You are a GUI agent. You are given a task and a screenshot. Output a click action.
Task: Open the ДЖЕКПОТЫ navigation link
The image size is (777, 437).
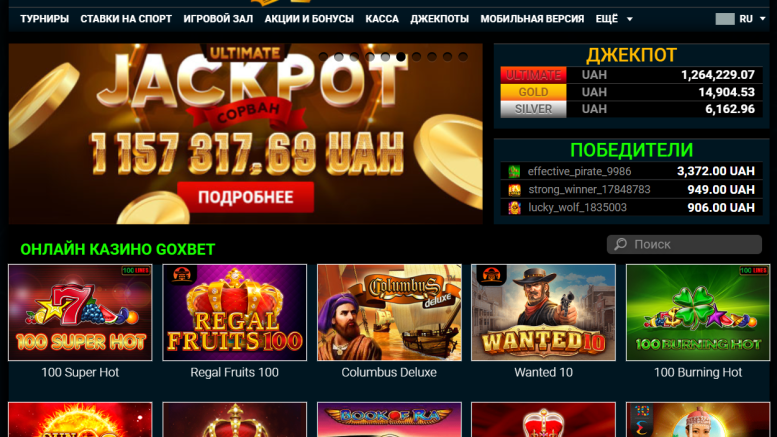(439, 19)
